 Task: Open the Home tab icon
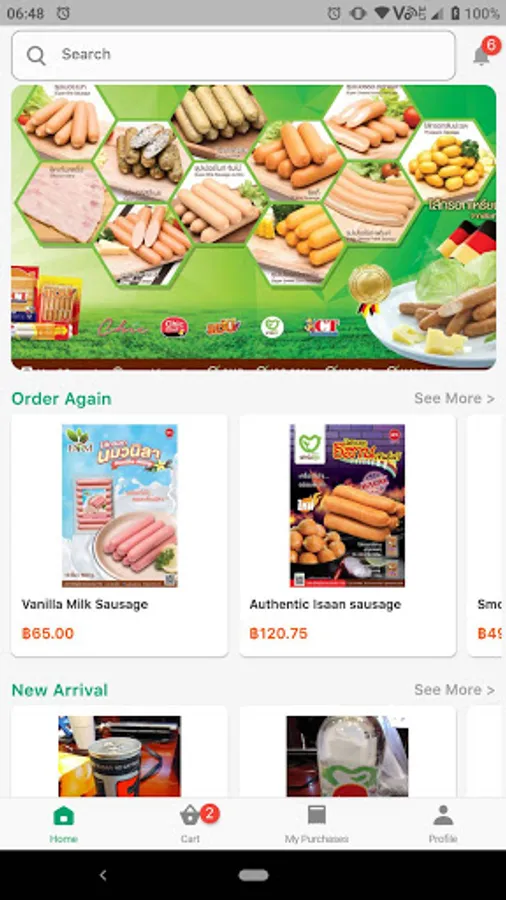[63, 815]
